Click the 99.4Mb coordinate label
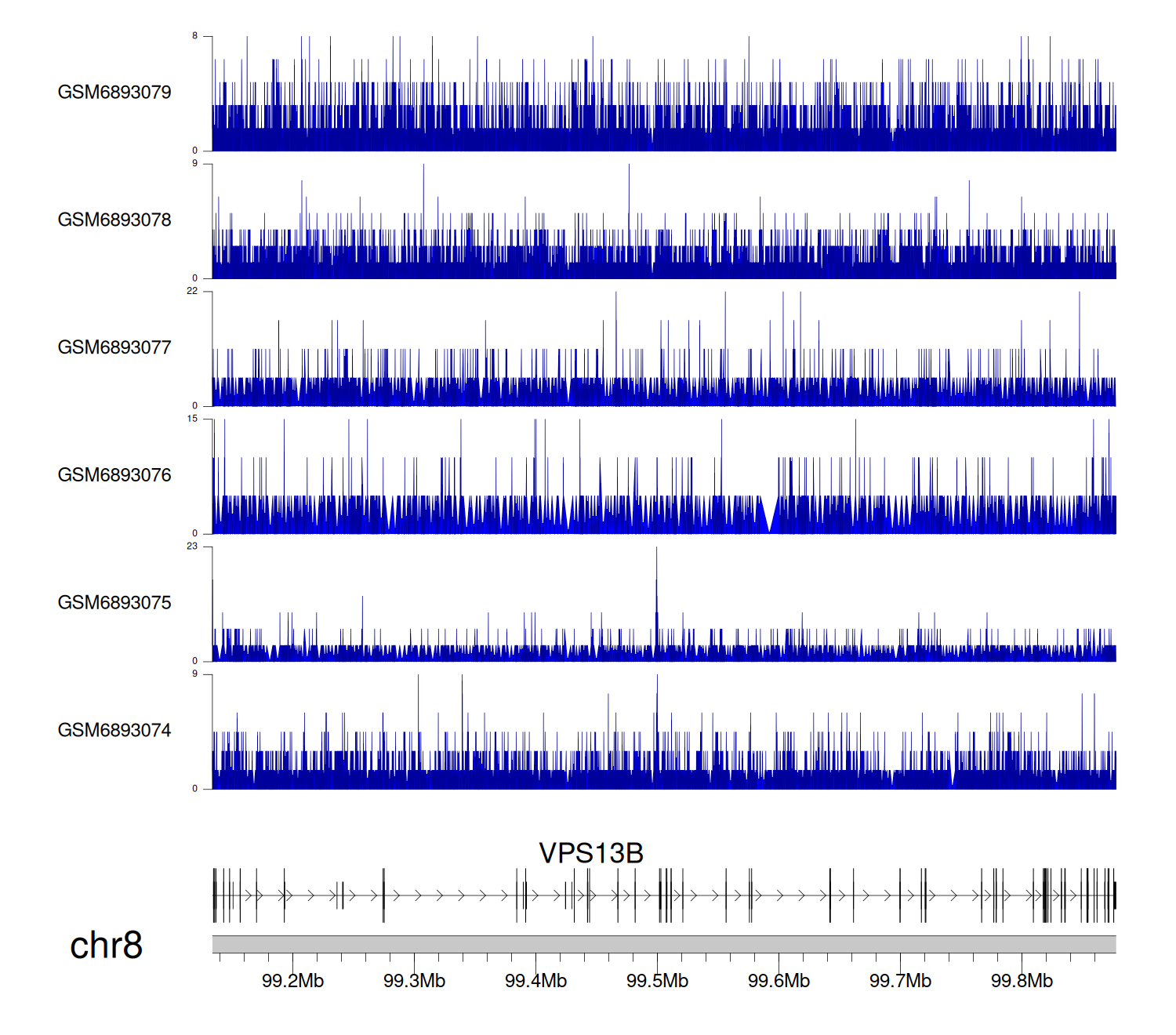The height and width of the screenshot is (1035, 1176). (535, 982)
